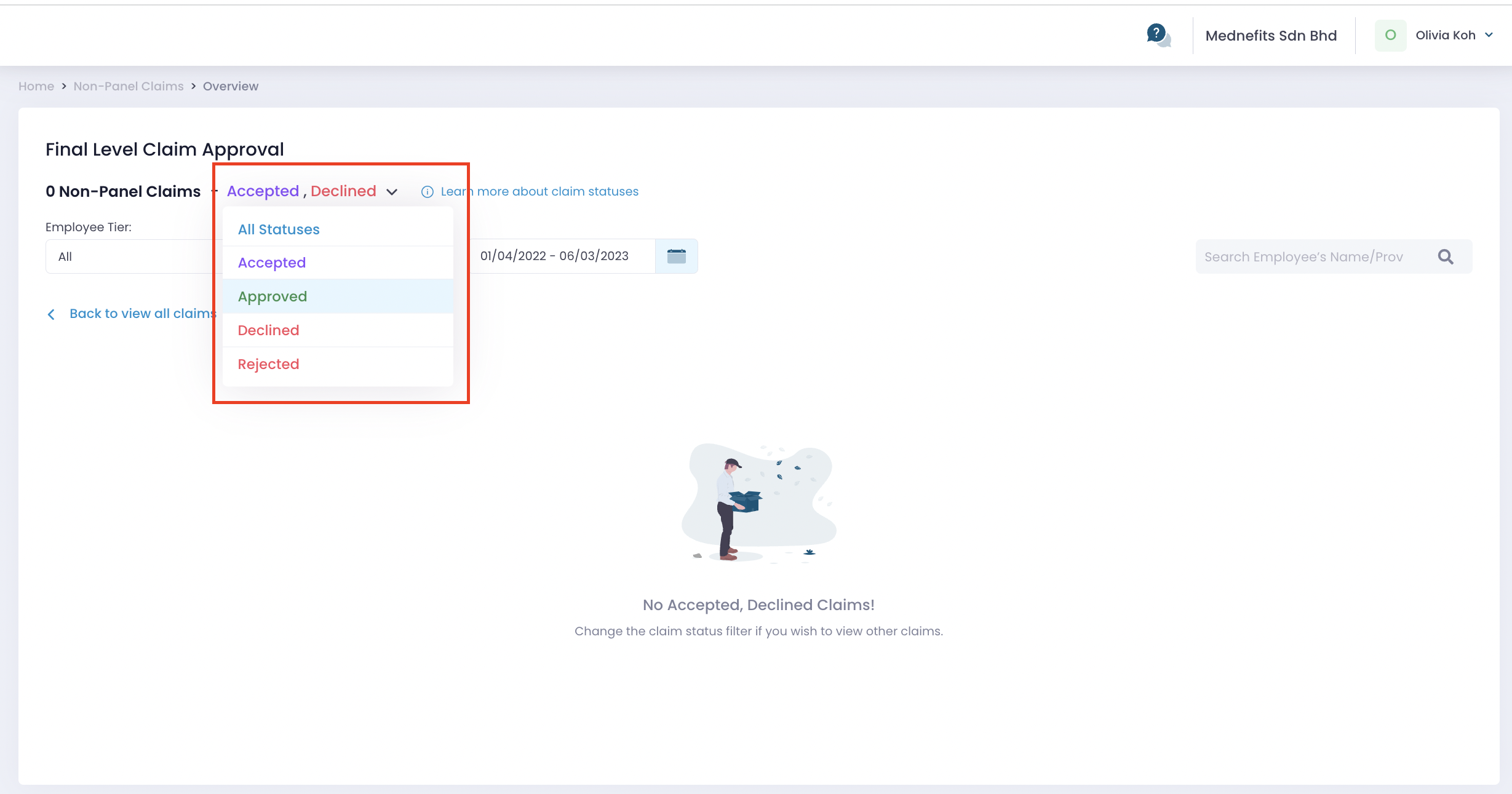Choose Approved in the status menu

coord(273,296)
